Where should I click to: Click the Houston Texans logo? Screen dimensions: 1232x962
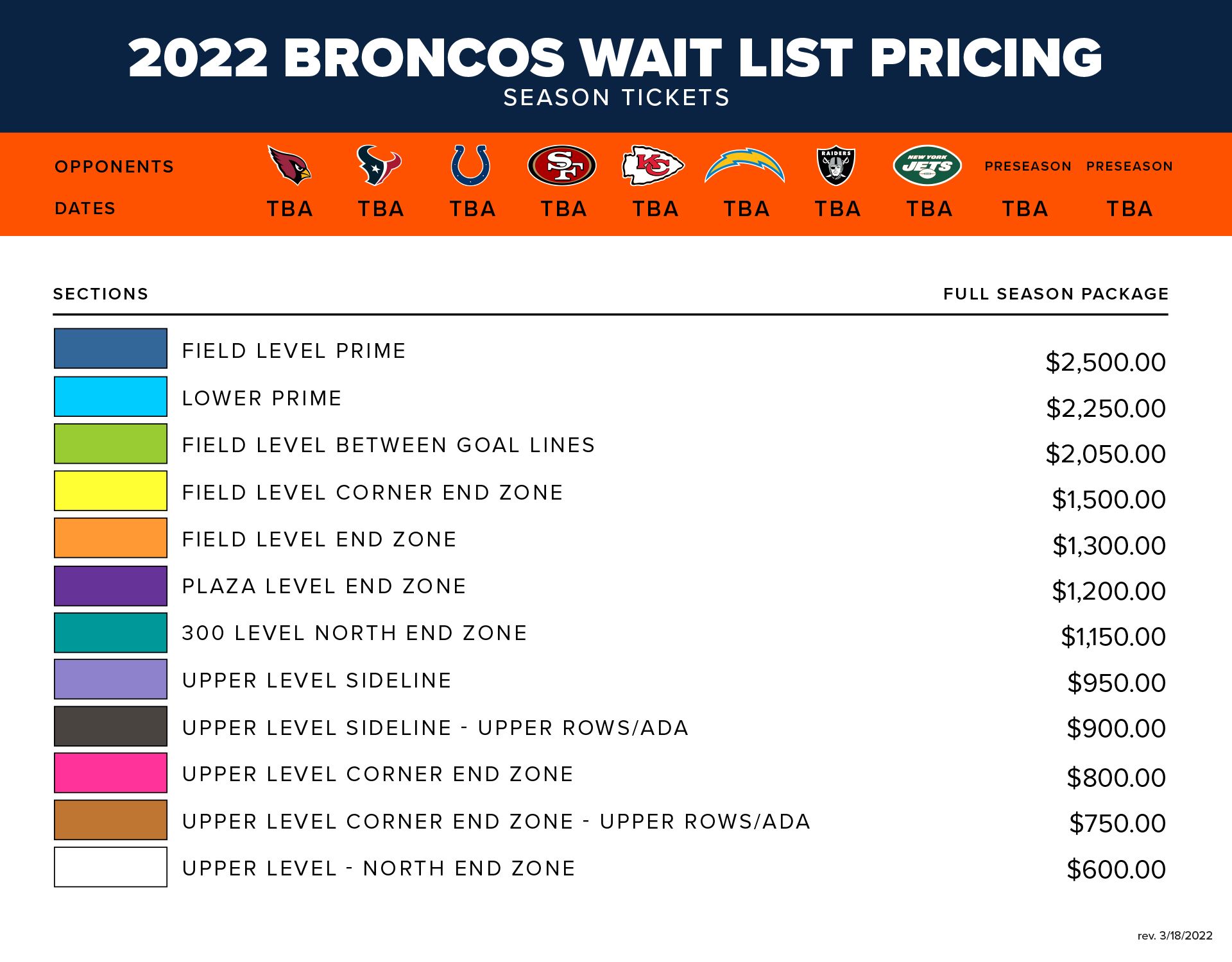point(379,165)
